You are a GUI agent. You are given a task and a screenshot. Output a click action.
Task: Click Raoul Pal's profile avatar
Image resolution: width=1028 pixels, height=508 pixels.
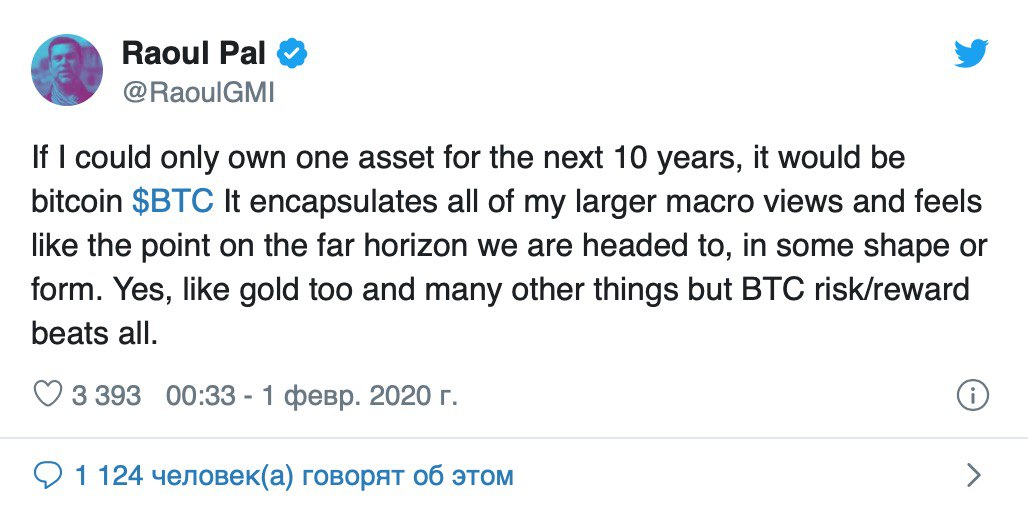click(x=68, y=69)
